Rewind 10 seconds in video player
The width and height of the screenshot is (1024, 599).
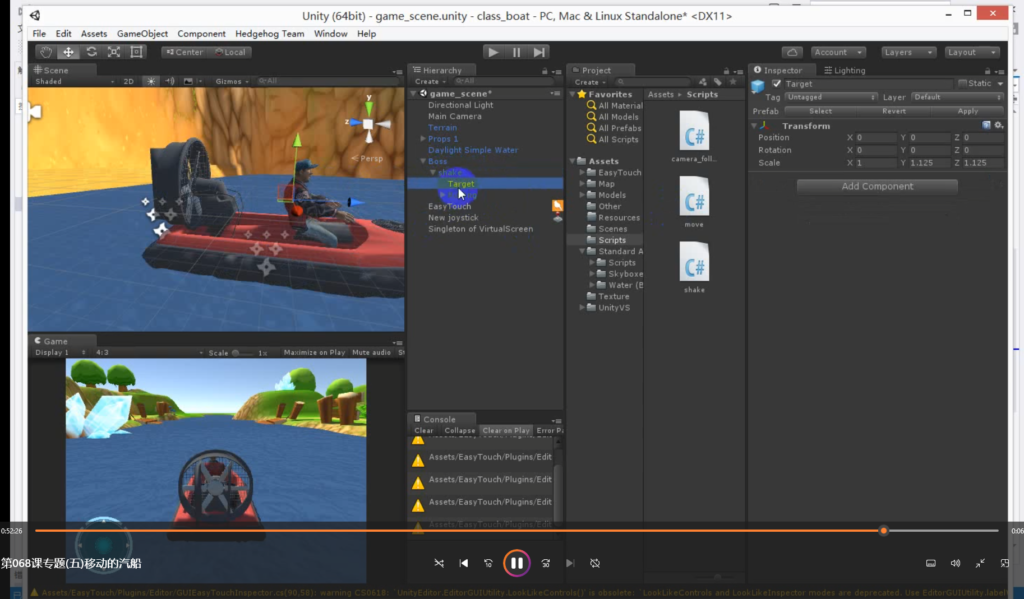click(x=488, y=563)
